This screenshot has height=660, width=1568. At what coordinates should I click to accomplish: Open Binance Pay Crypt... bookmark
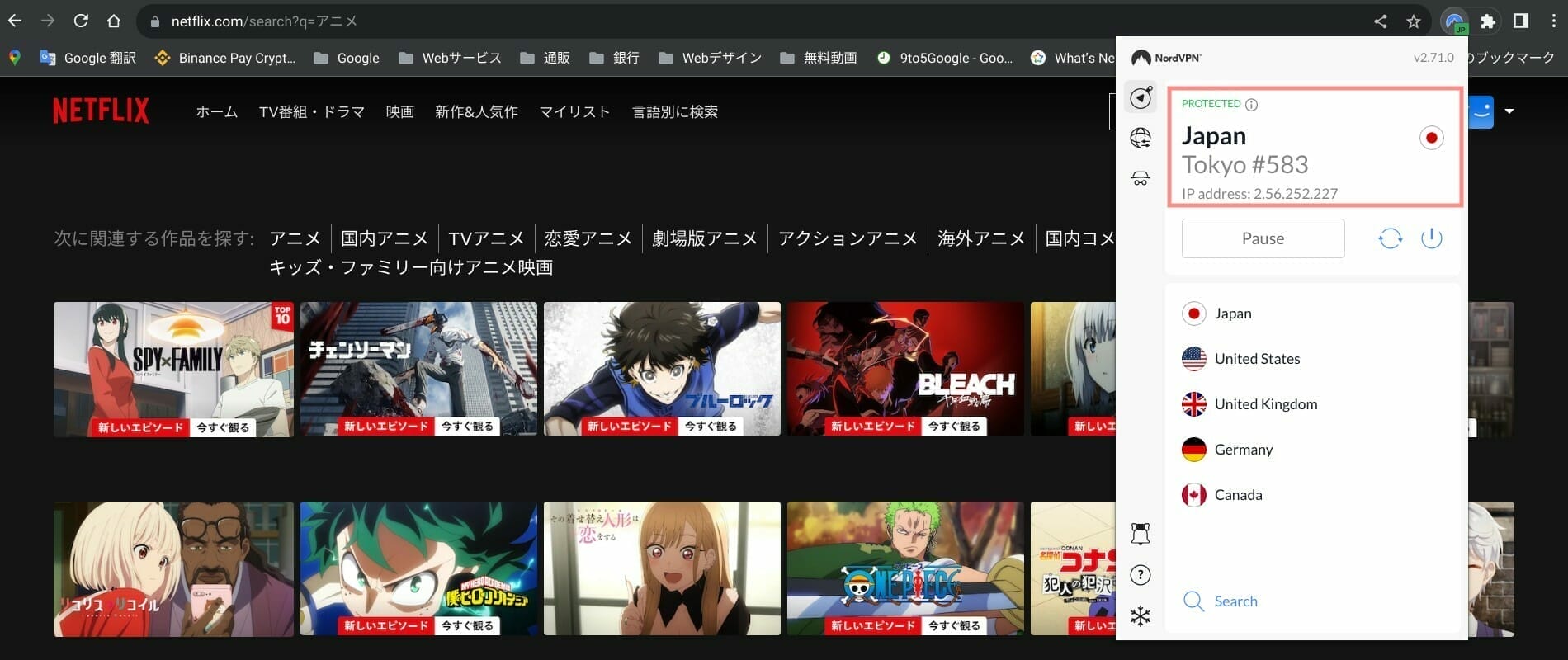coord(224,58)
